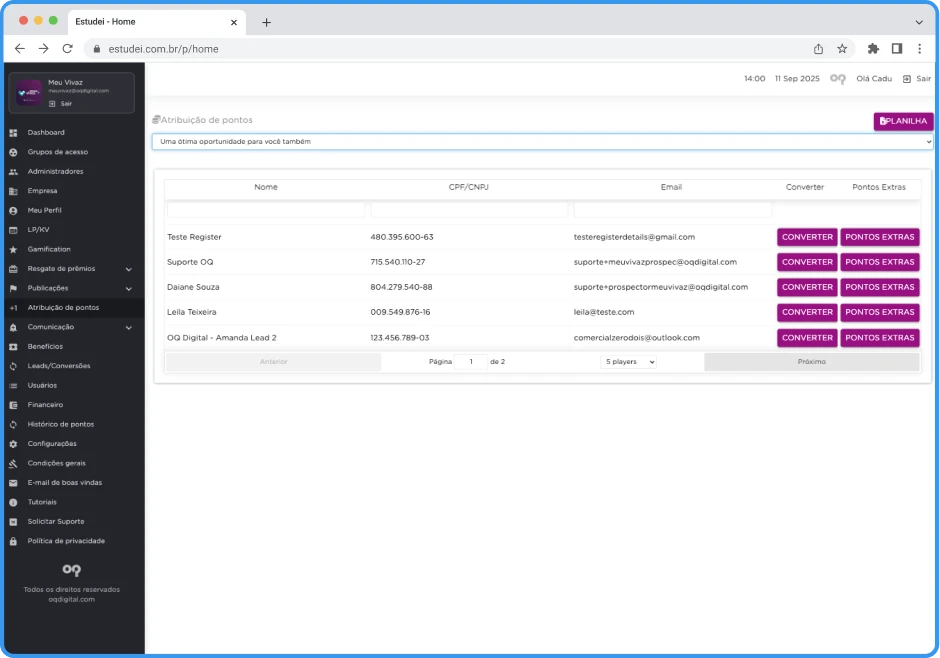
Task: Click the PLANILHA export button
Action: pos(903,121)
